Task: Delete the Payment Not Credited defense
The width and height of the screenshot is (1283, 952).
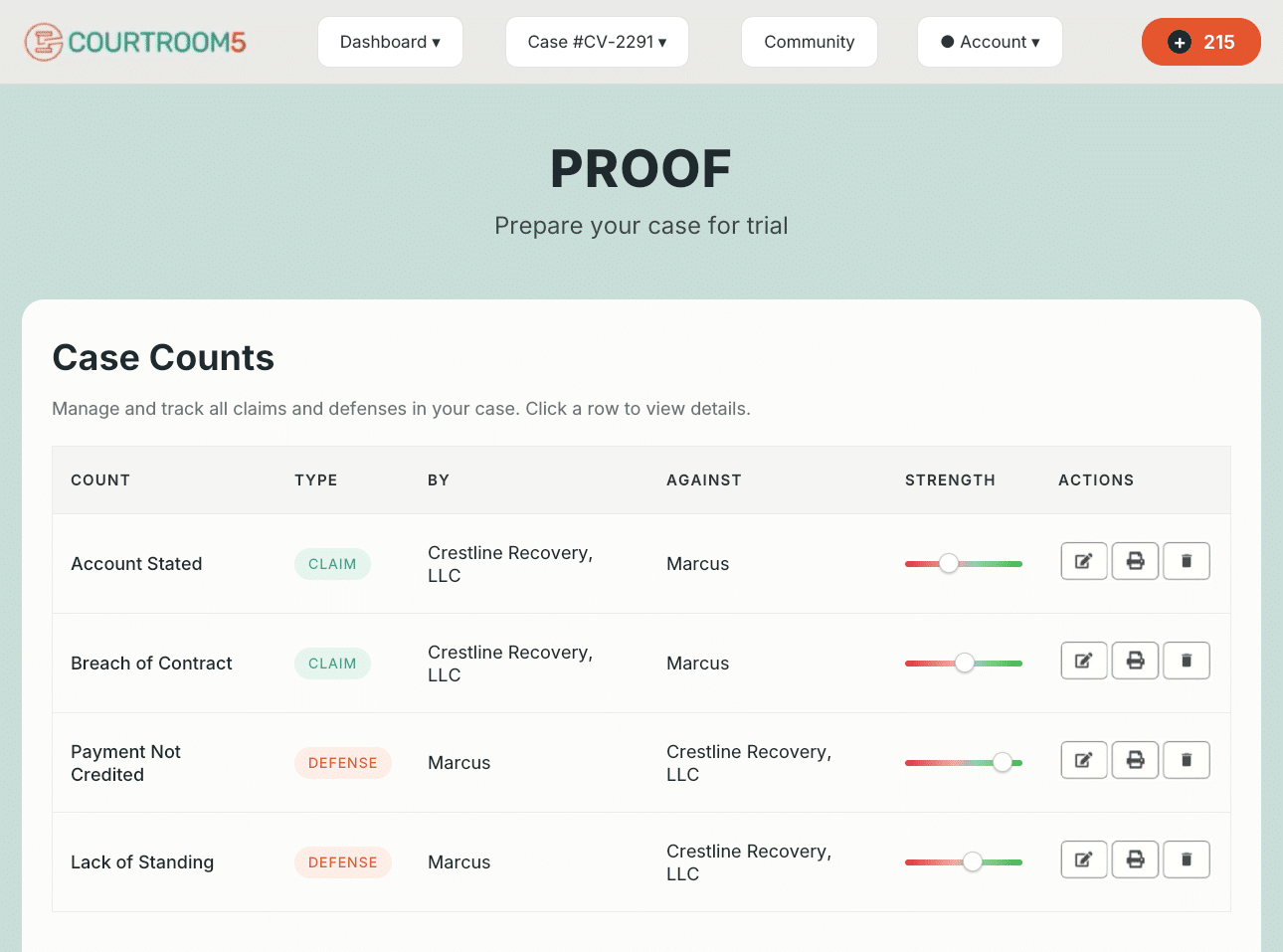Action: 1187,760
